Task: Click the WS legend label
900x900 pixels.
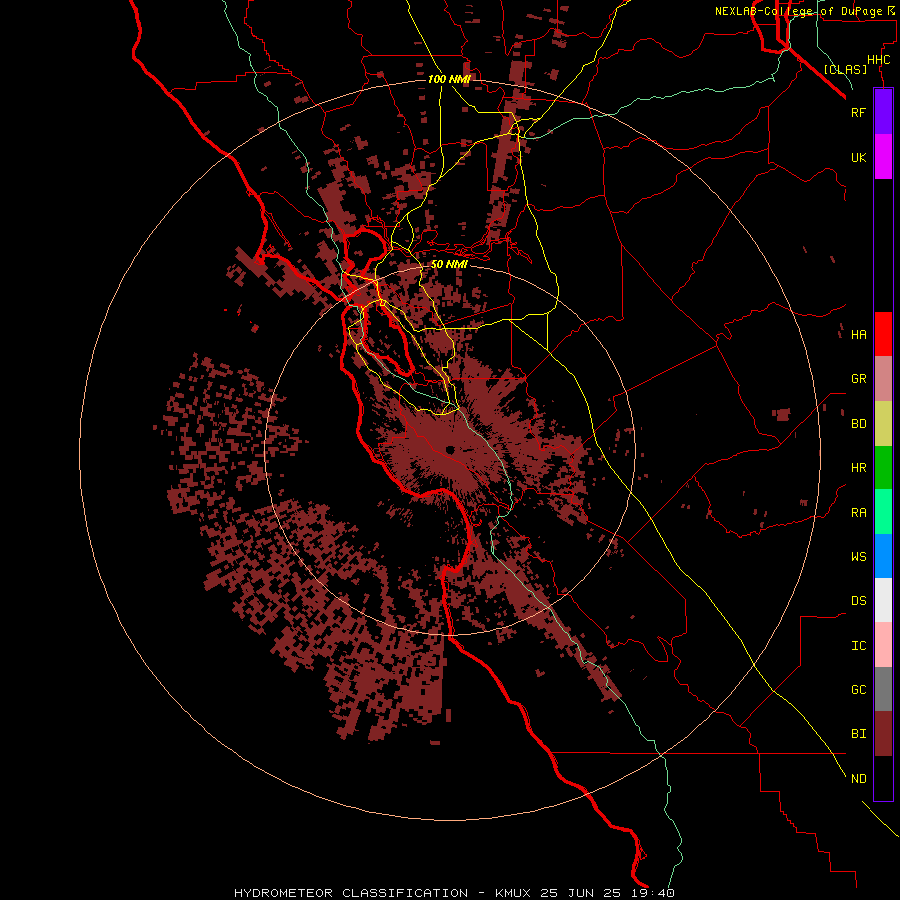Action: pos(858,557)
